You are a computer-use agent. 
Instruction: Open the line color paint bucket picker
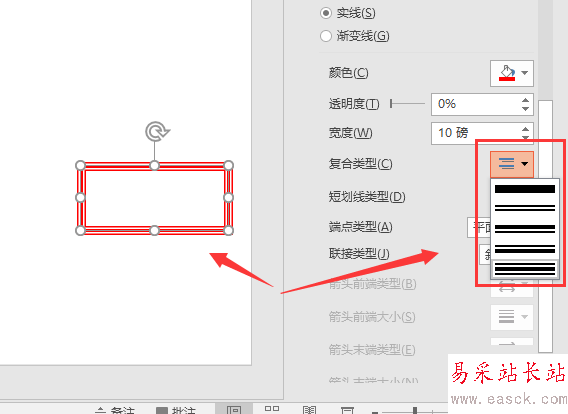(x=511, y=73)
